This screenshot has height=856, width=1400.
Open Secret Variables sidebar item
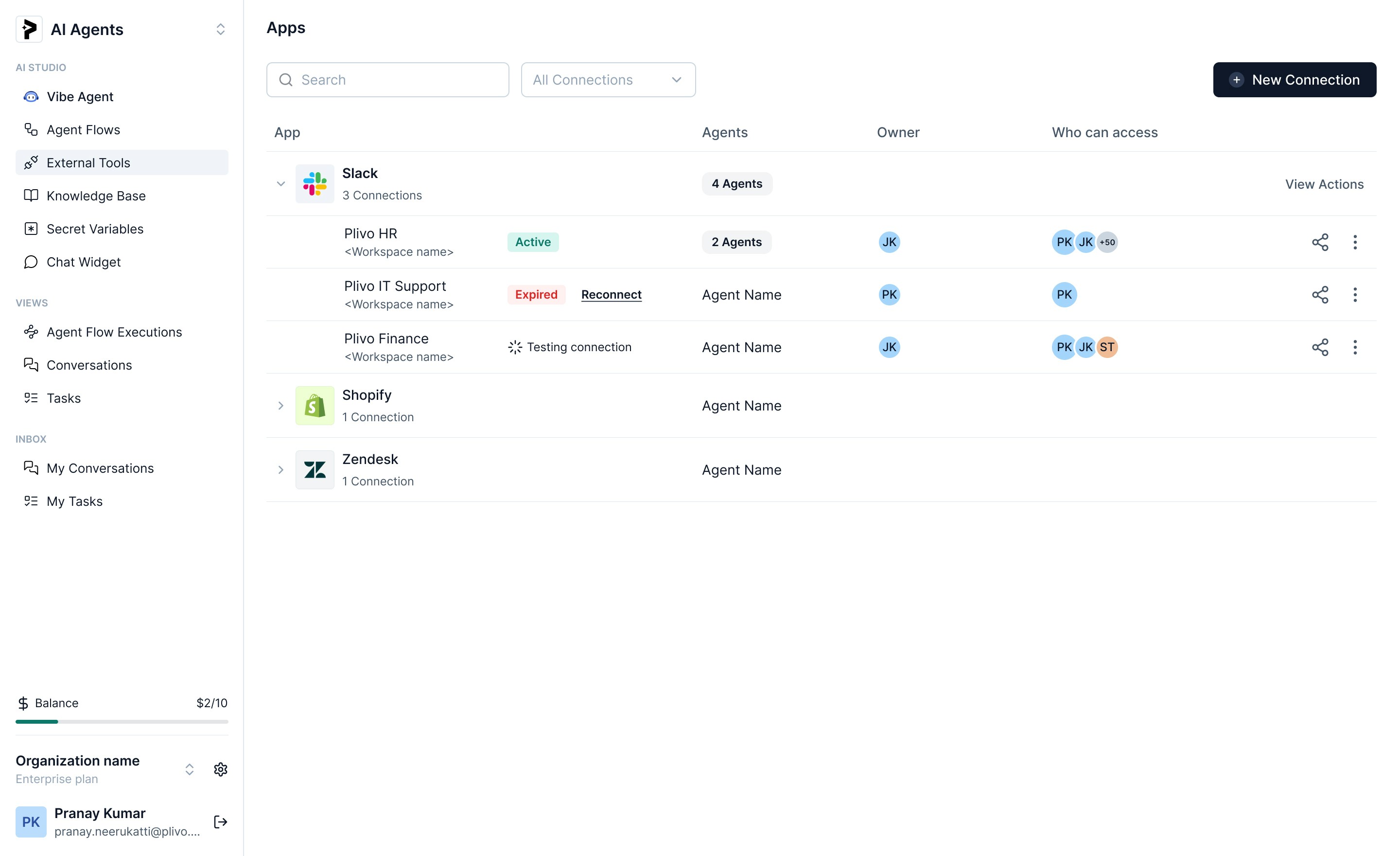(95, 229)
